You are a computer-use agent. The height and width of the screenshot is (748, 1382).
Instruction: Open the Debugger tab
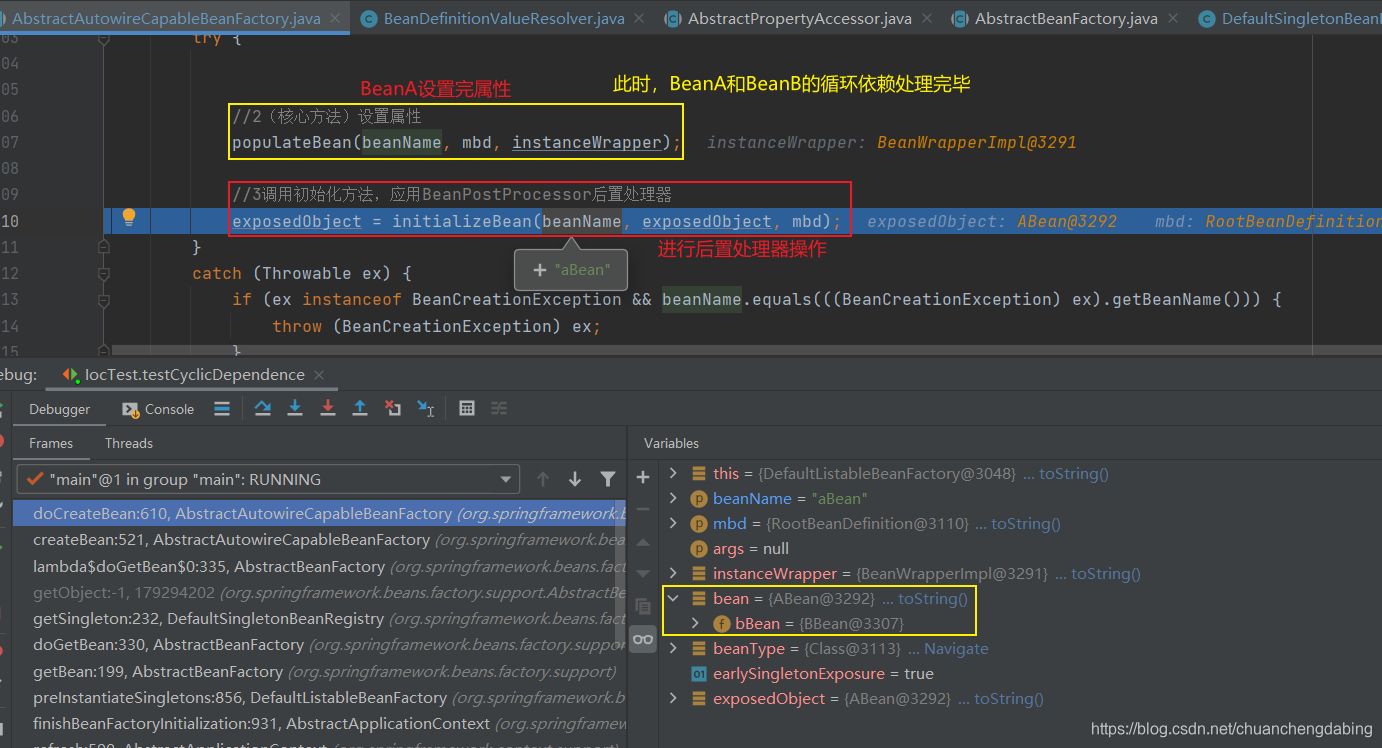click(x=59, y=409)
